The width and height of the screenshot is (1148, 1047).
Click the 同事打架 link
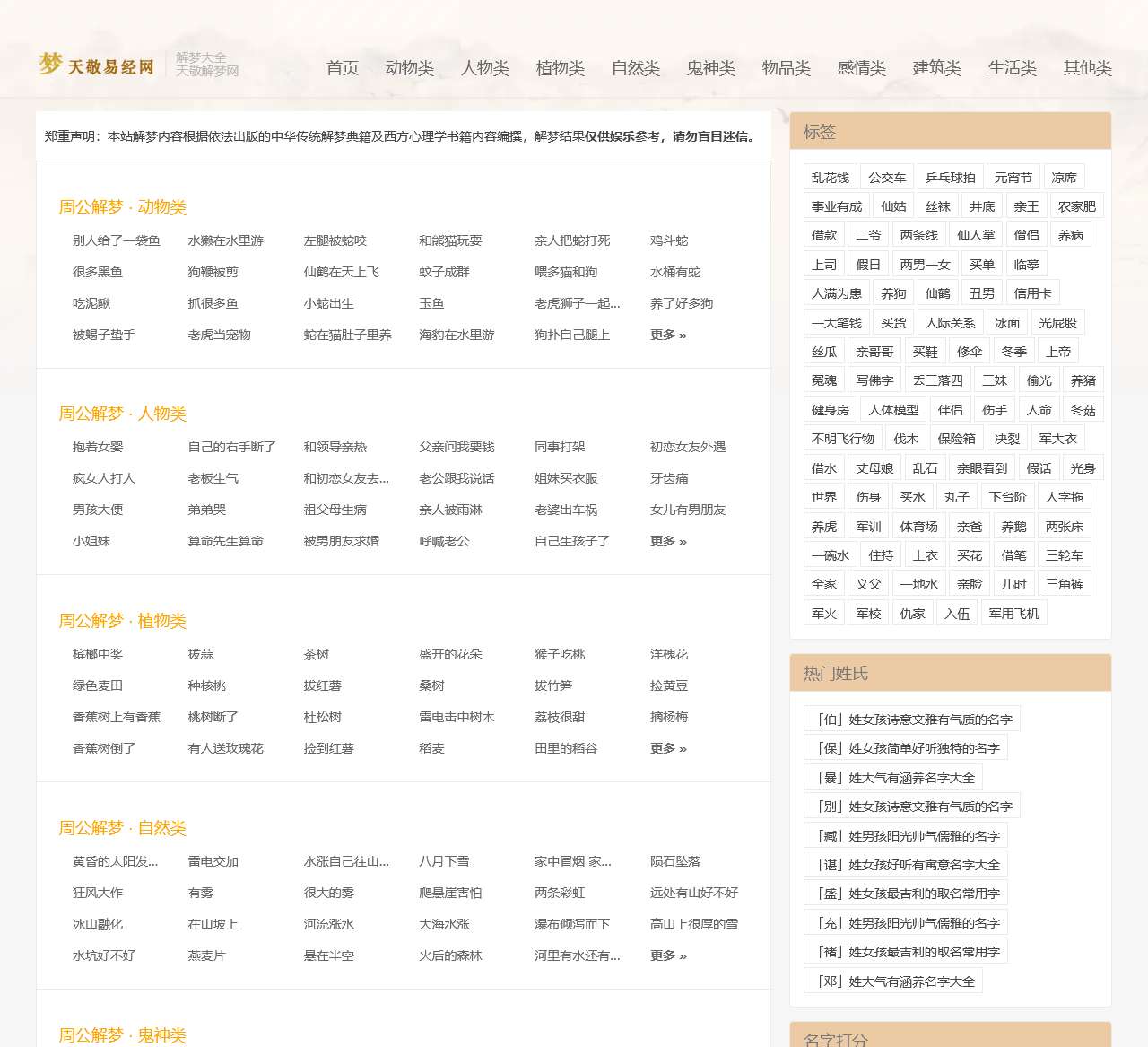(560, 447)
